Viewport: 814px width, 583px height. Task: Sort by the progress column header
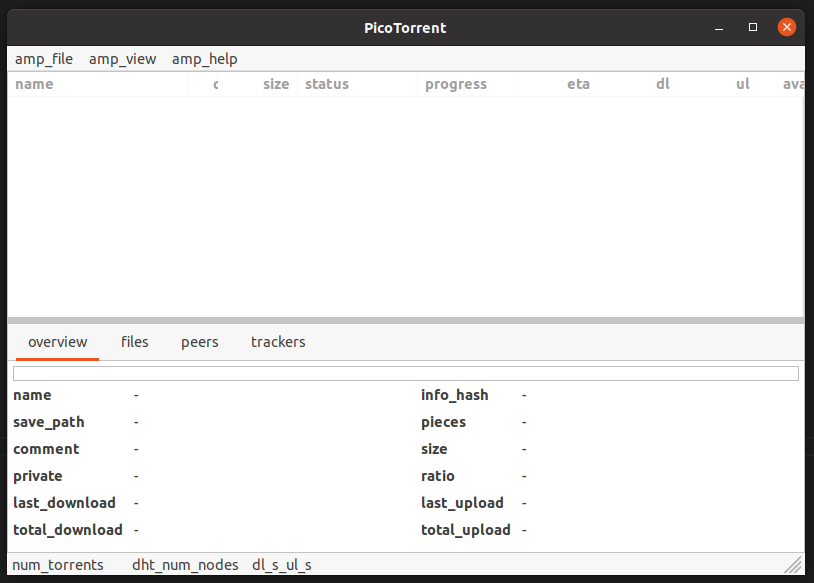click(467, 84)
